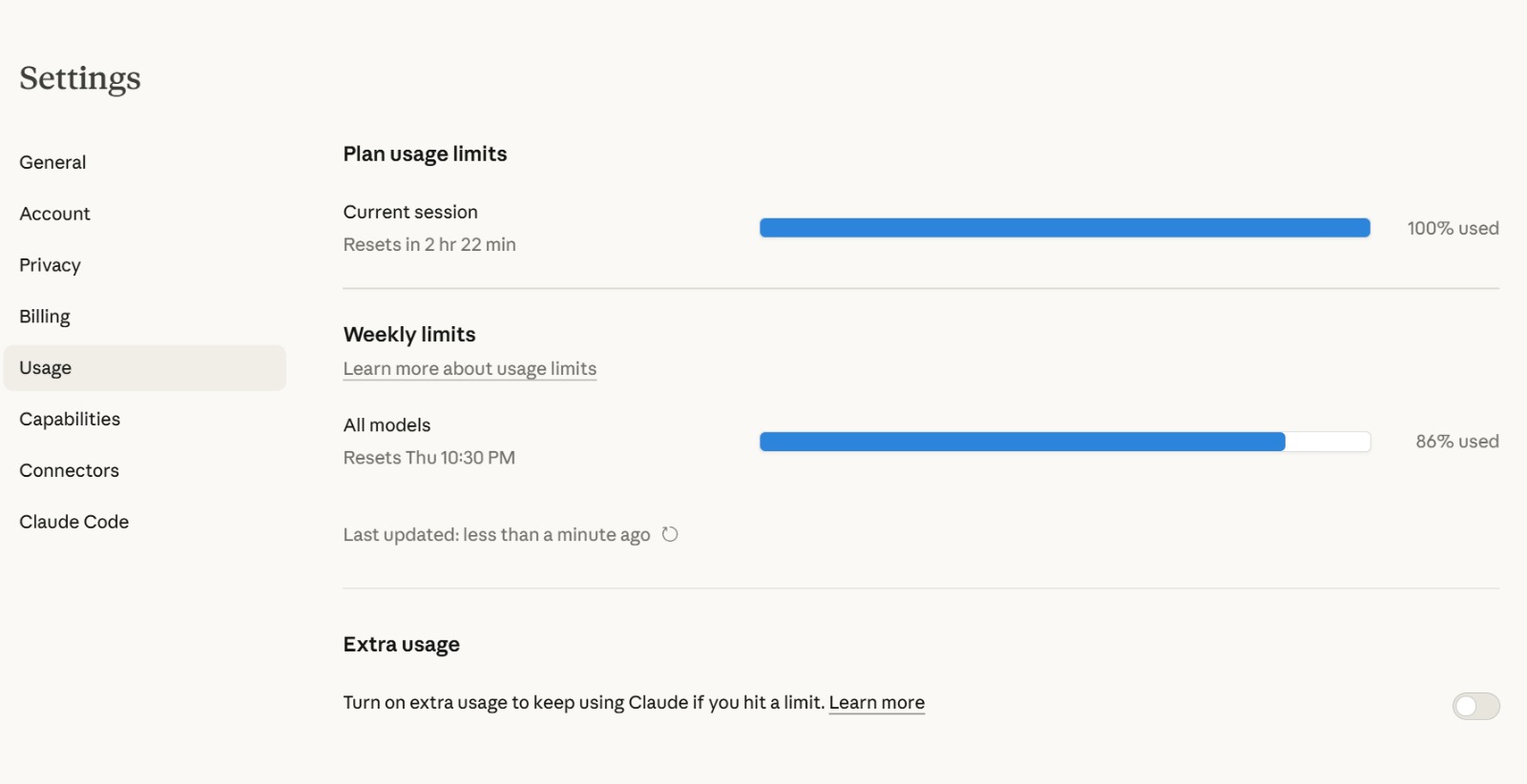Open Claude Code settings

[73, 521]
